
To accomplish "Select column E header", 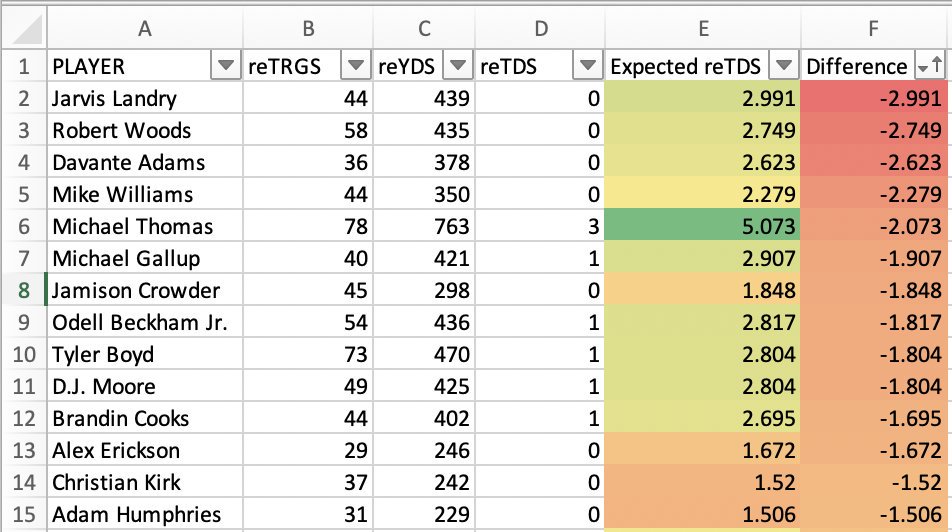I will pos(703,30).
